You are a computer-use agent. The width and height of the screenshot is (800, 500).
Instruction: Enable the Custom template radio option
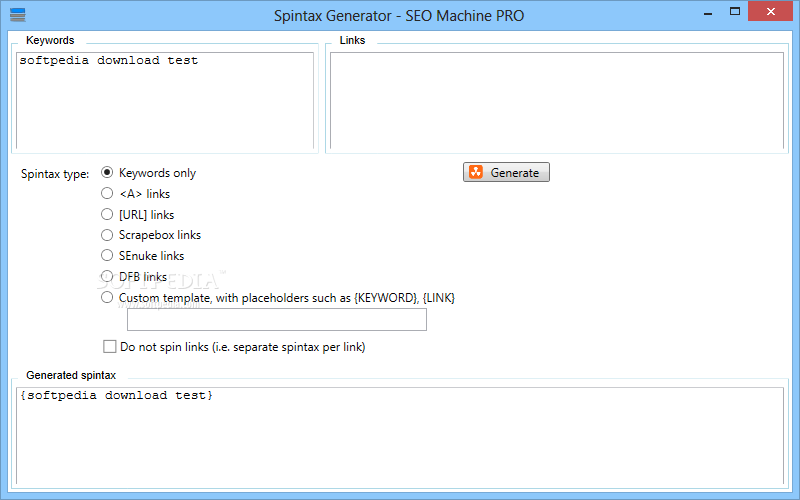coord(107,297)
